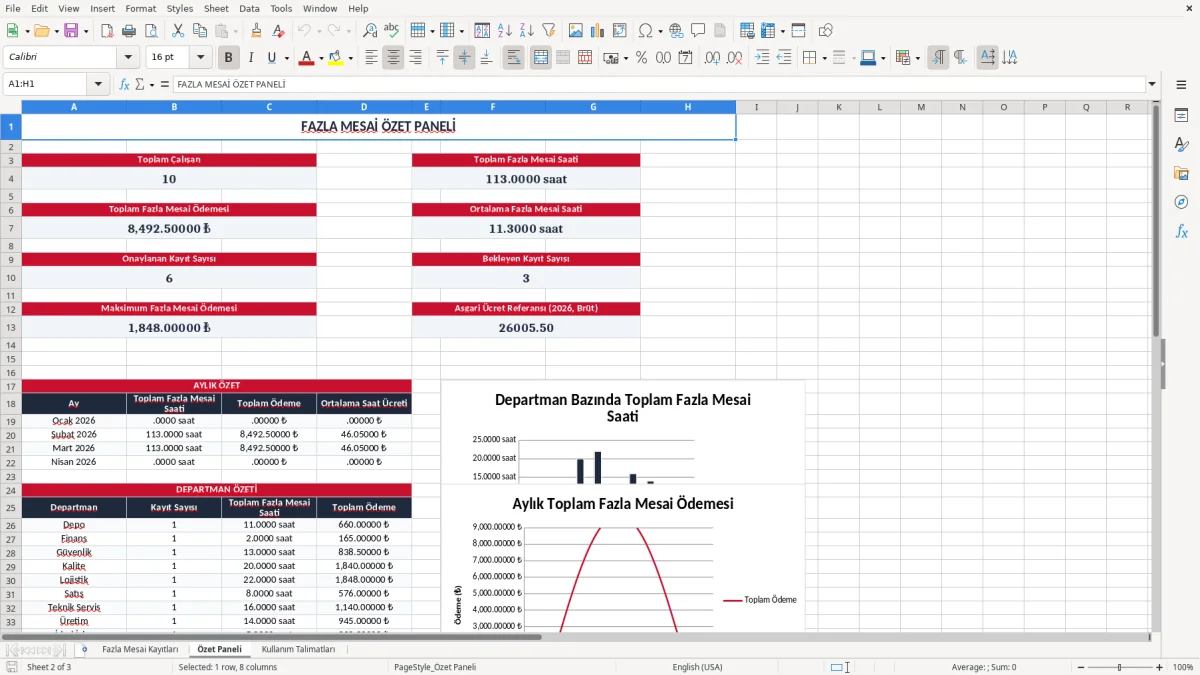Click the Copy icon

tap(199, 31)
